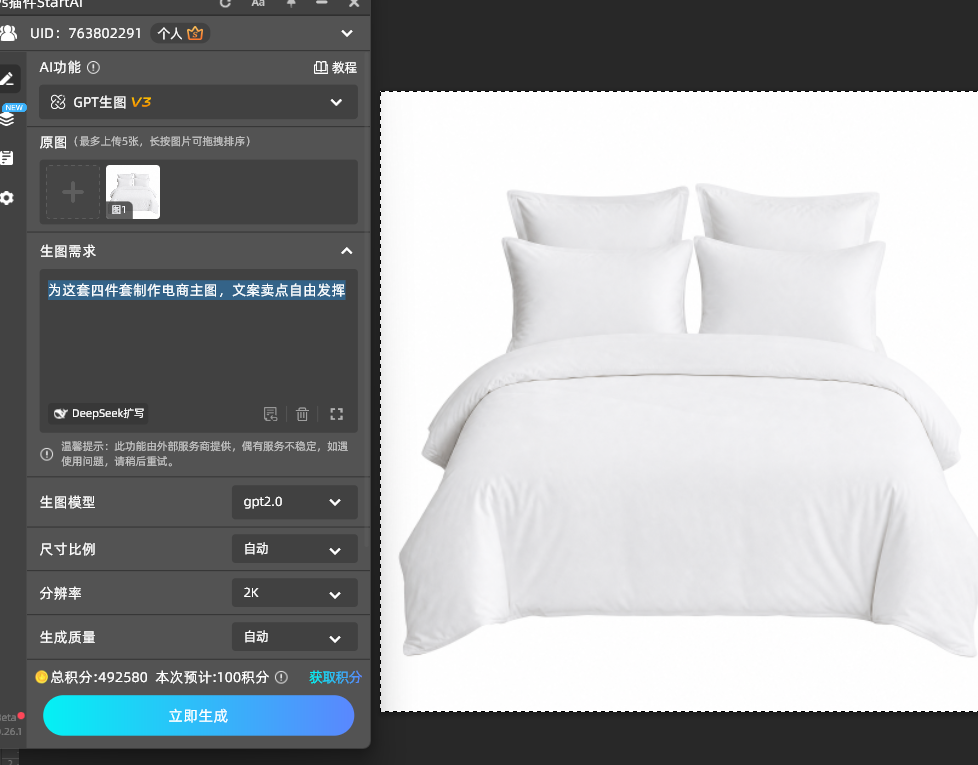Click the pin icon in the title bar

coord(291,4)
